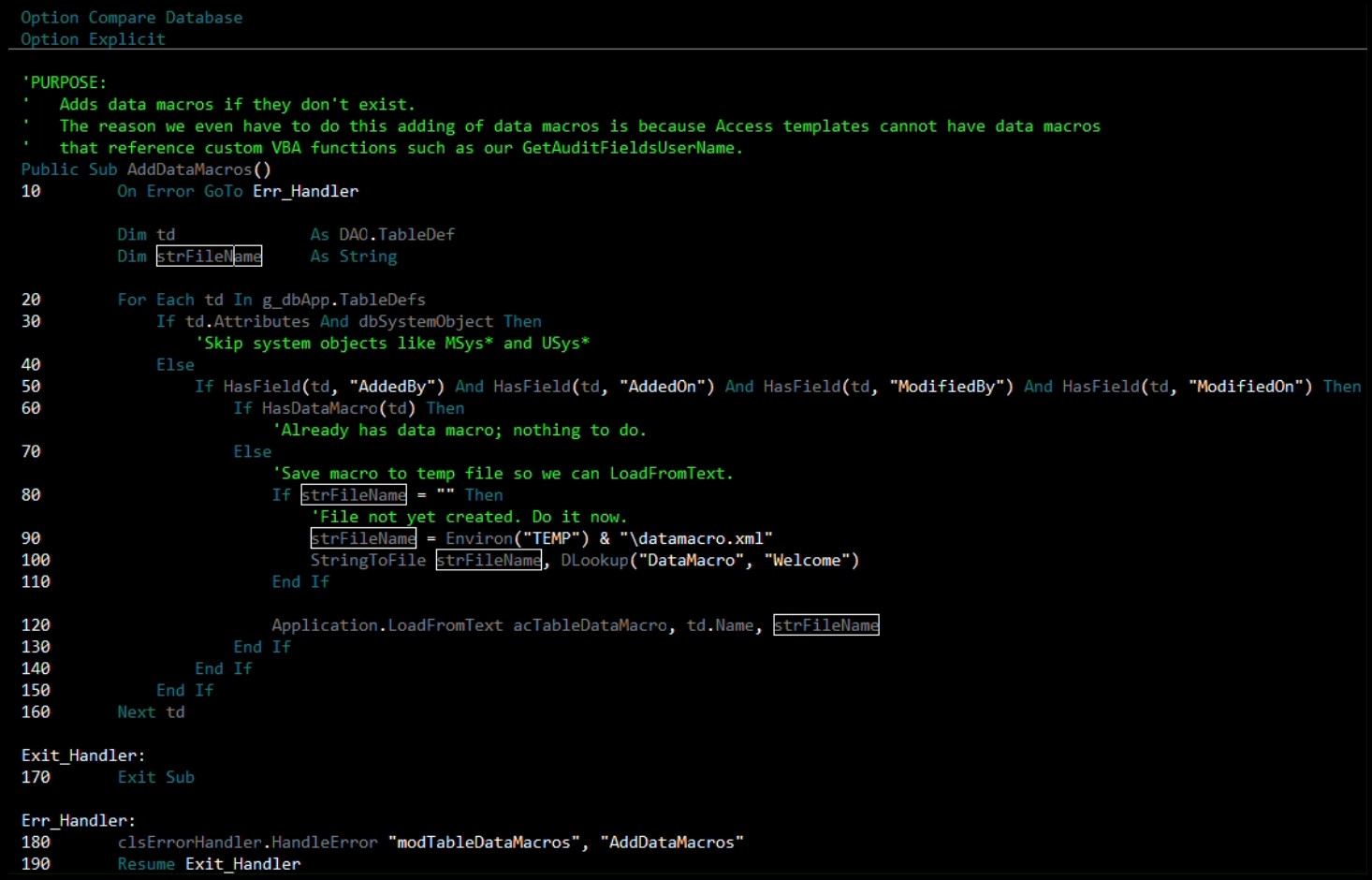The width and height of the screenshot is (1372, 880).
Task: Click the 'Exit_Handler:' label
Action: click(83, 755)
